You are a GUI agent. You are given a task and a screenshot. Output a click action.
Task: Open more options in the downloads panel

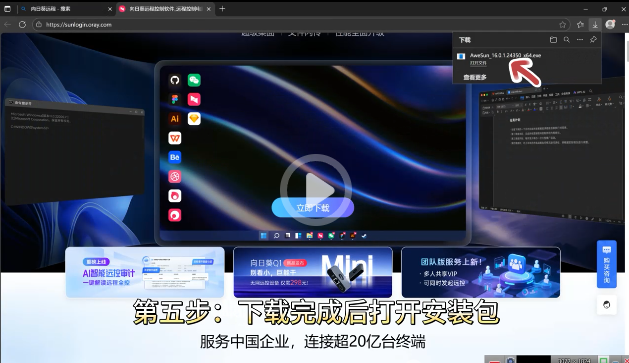(x=580, y=40)
